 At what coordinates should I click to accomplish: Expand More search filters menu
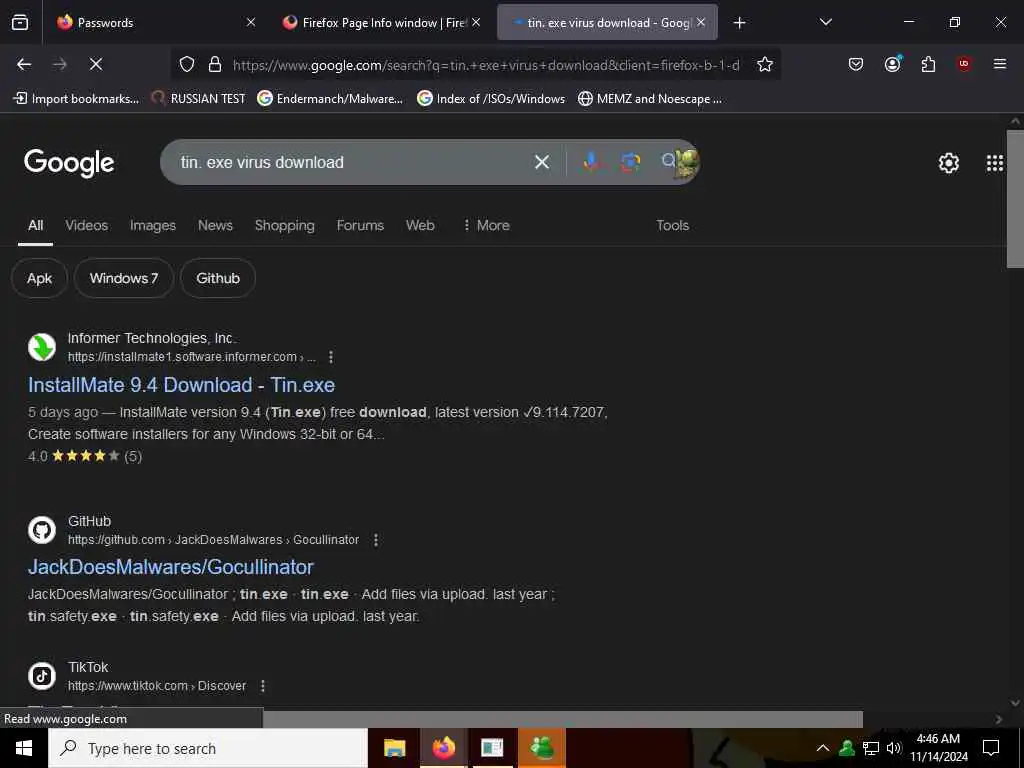click(x=486, y=225)
